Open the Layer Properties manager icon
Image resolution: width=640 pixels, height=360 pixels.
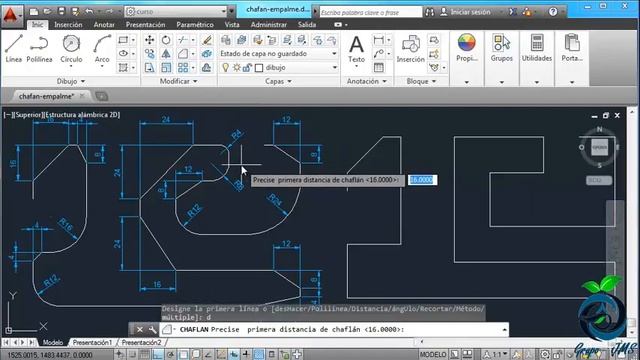click(x=225, y=40)
